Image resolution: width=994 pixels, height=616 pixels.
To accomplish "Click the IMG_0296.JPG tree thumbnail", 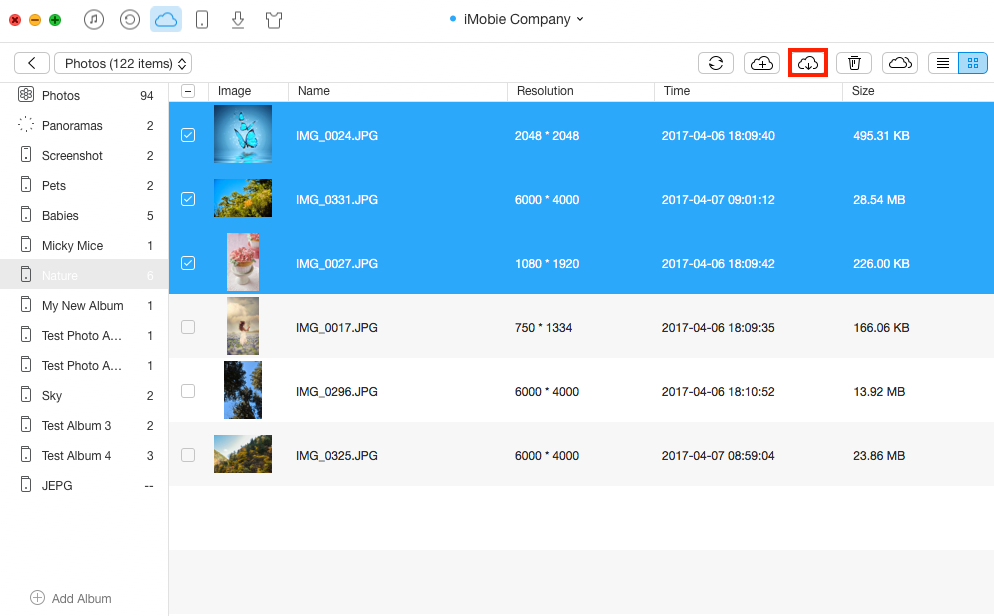I will (x=243, y=390).
